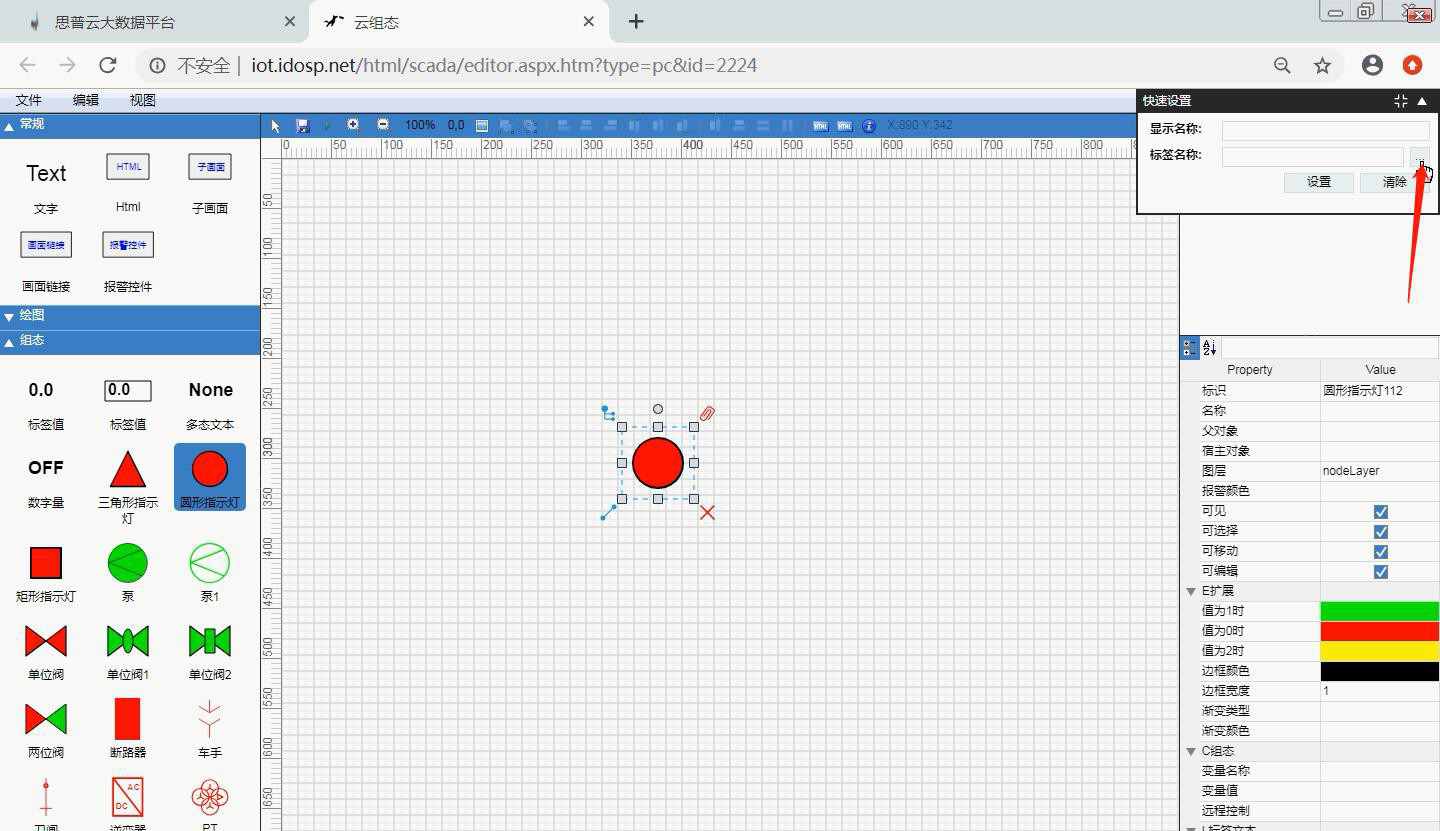The width and height of the screenshot is (1440, 831).
Task: Select the pointer tool in the toolbar
Action: tap(276, 126)
